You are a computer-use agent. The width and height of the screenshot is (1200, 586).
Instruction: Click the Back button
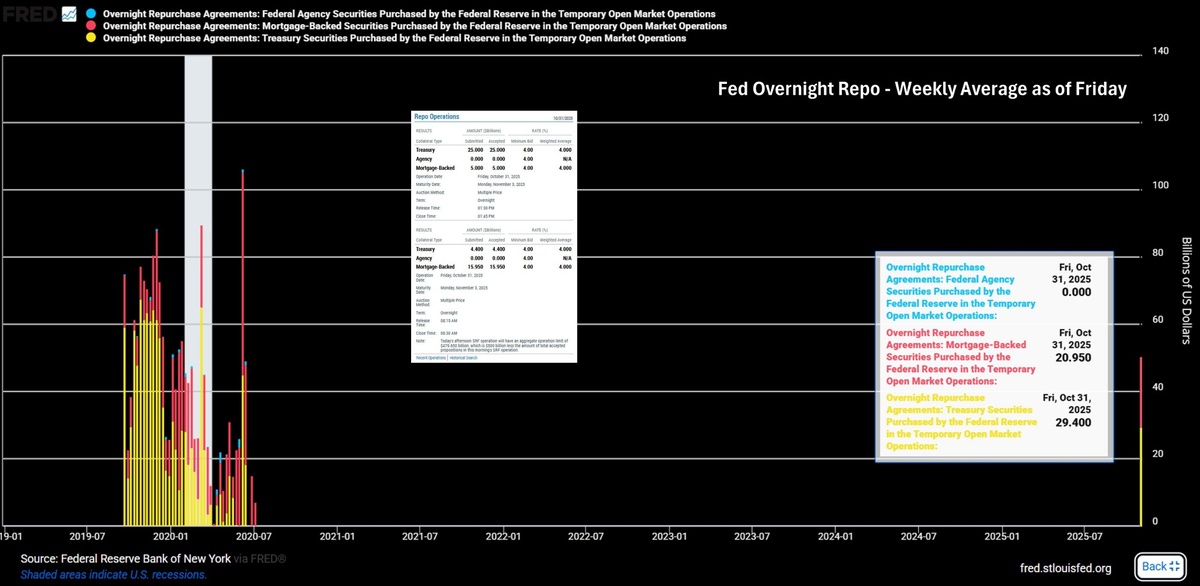point(1160,566)
